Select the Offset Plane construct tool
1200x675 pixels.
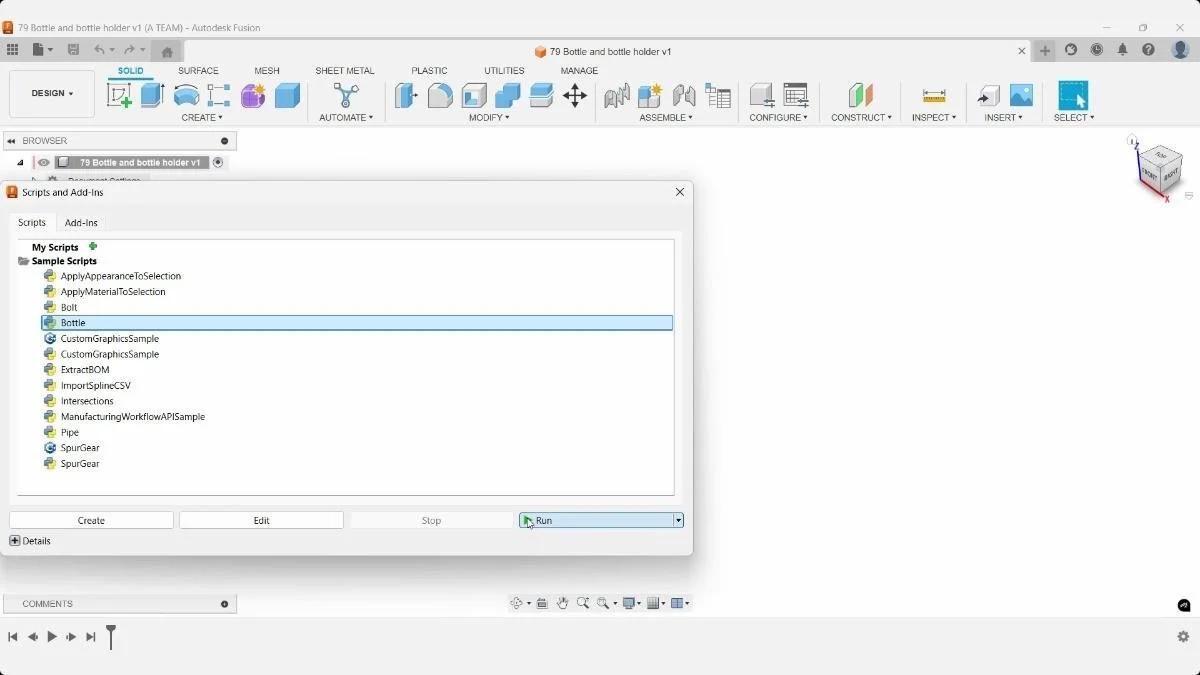tap(861, 96)
